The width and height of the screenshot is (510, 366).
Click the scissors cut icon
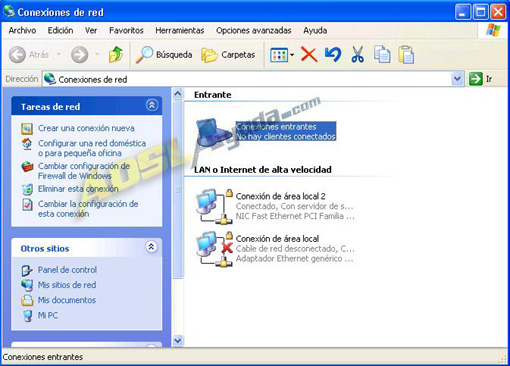click(x=358, y=54)
